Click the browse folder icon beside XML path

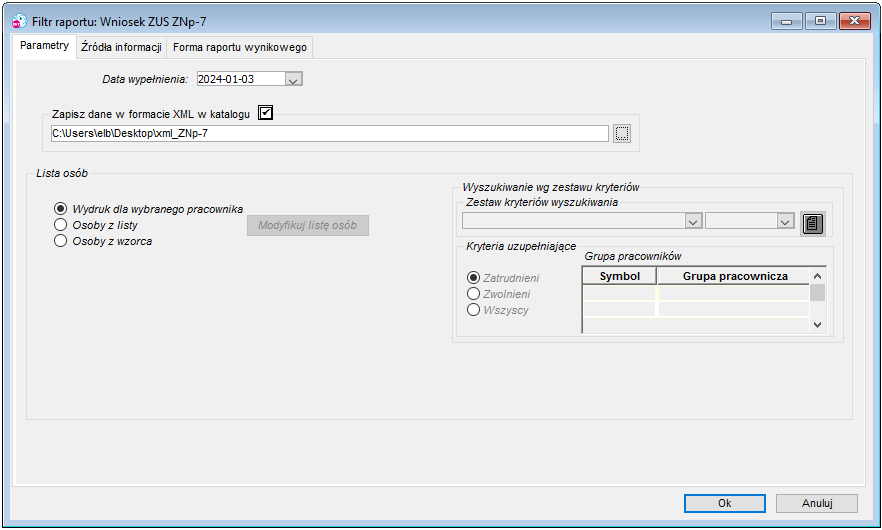click(622, 134)
